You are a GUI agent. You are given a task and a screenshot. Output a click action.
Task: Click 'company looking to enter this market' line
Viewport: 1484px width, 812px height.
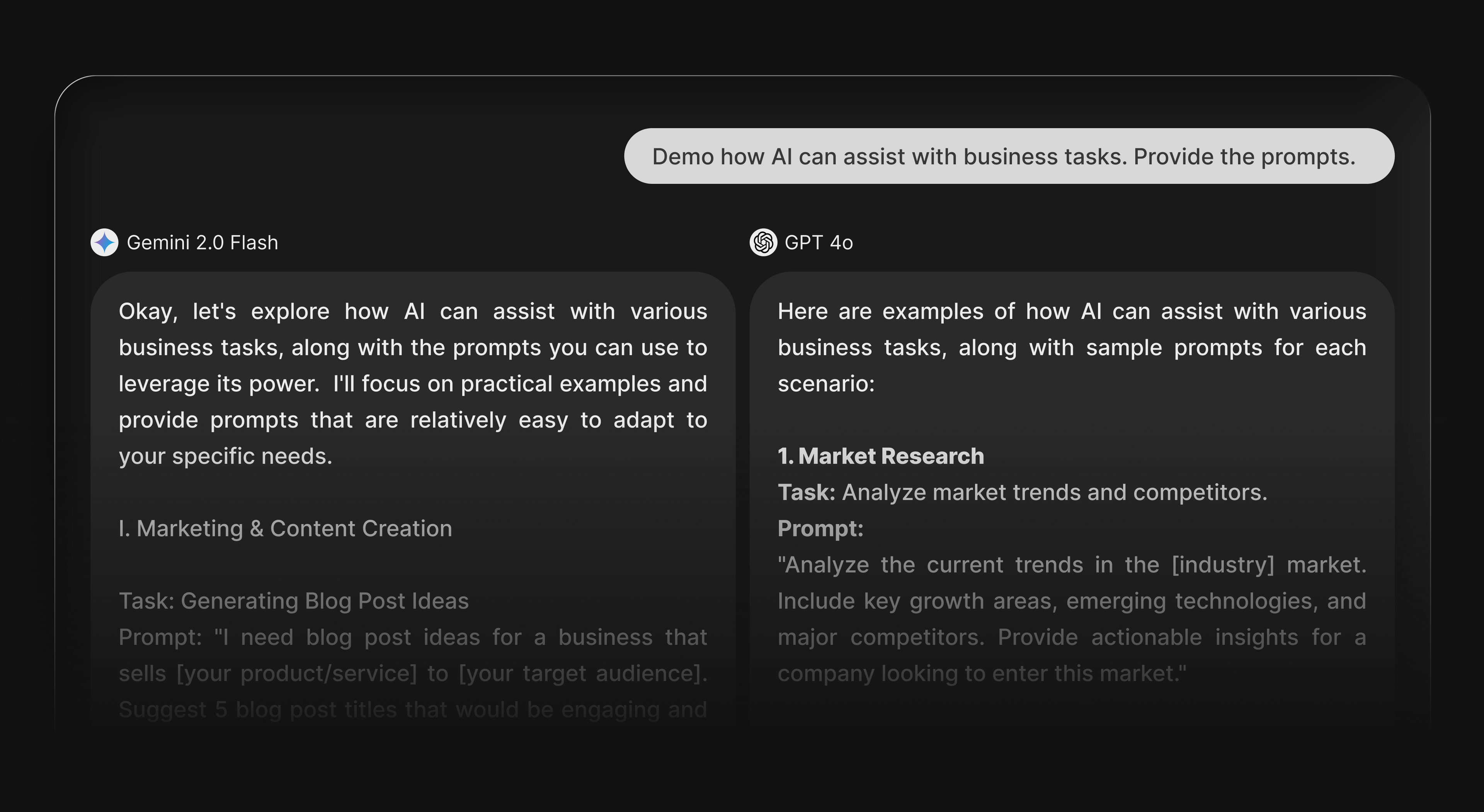click(x=982, y=674)
